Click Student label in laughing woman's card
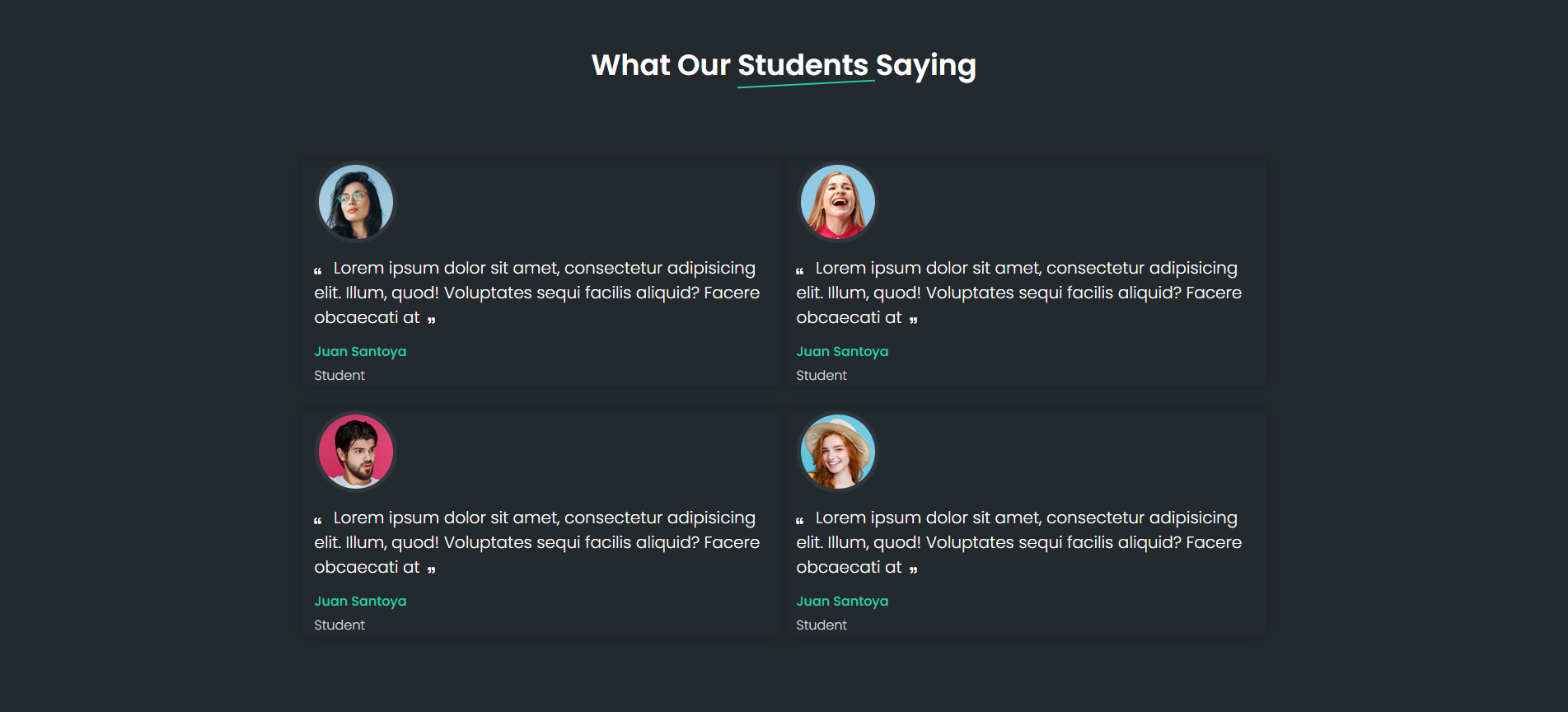This screenshot has height=712, width=1568. click(821, 375)
